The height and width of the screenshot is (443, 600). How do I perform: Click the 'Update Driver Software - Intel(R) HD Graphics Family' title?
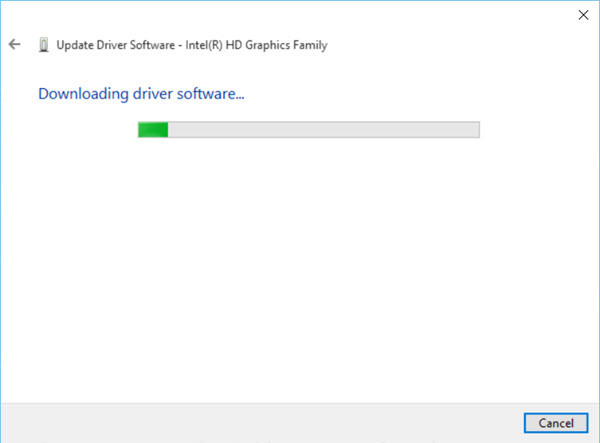(x=192, y=45)
